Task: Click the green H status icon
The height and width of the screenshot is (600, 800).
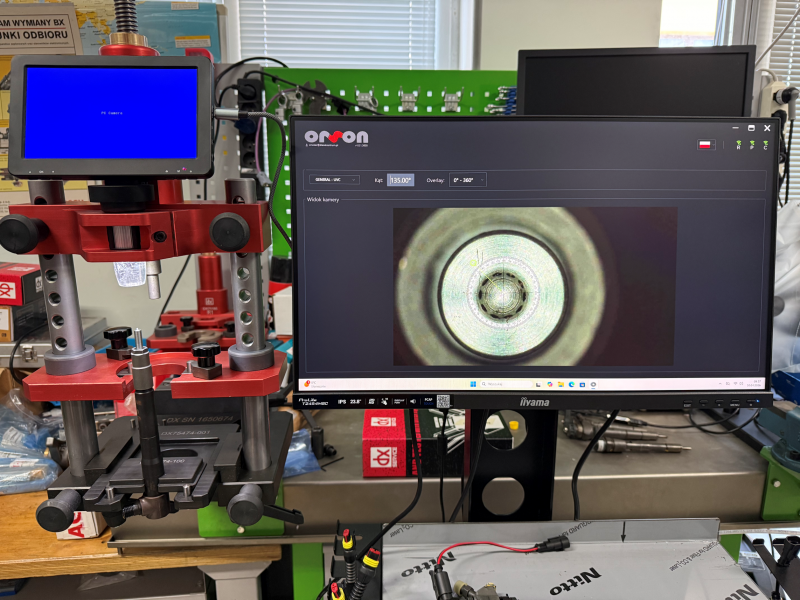Action: [x=738, y=146]
